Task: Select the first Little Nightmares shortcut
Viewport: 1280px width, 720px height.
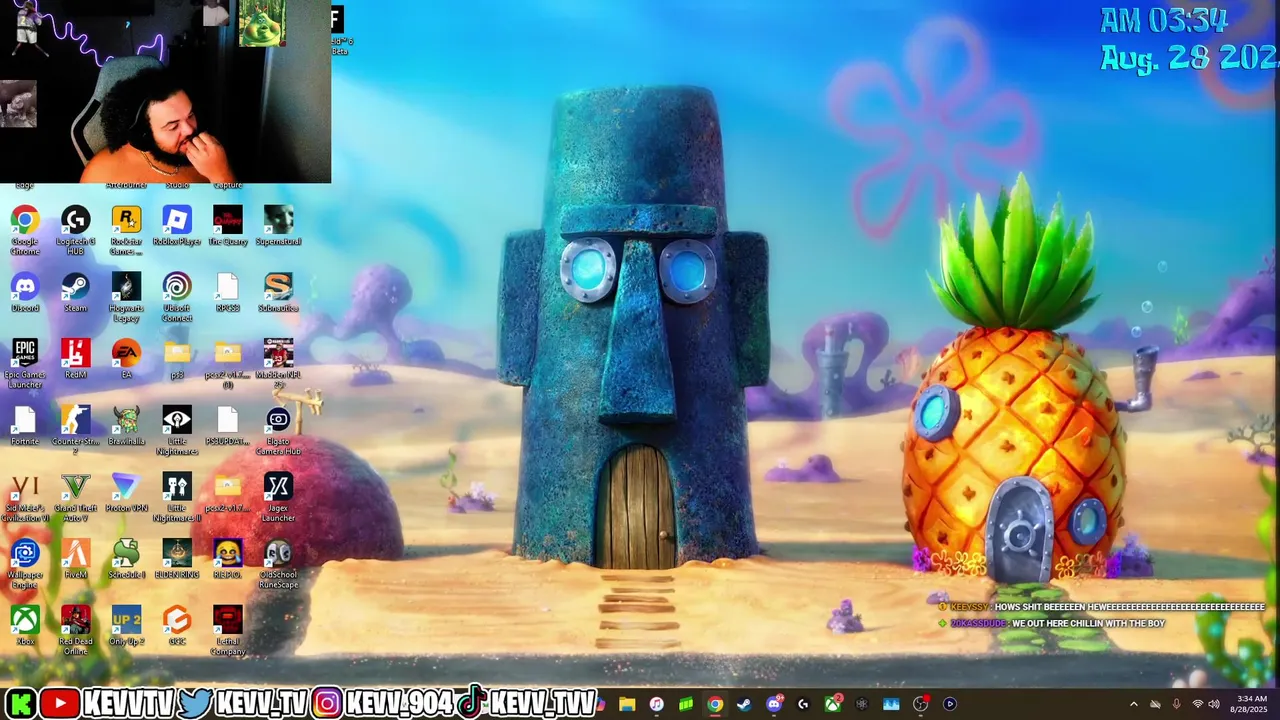Action: tap(177, 430)
